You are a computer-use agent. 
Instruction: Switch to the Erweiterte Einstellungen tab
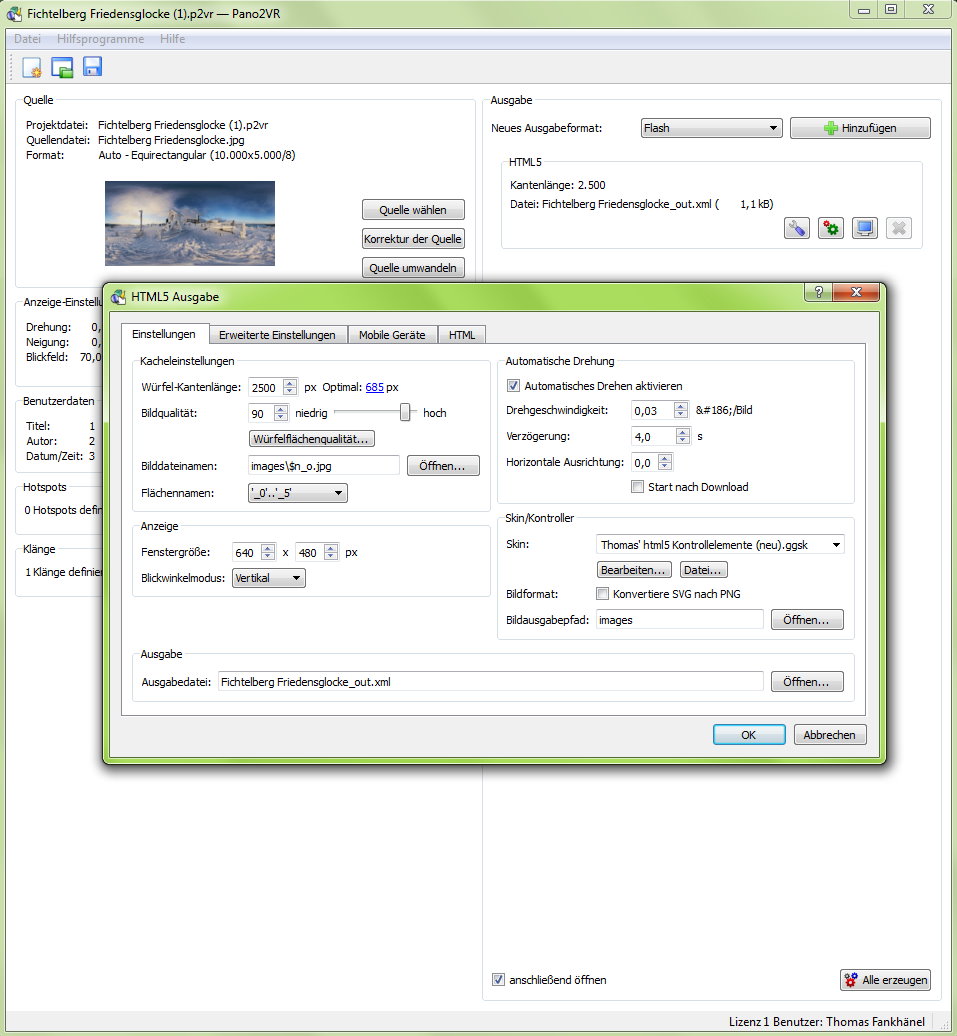tap(277, 335)
